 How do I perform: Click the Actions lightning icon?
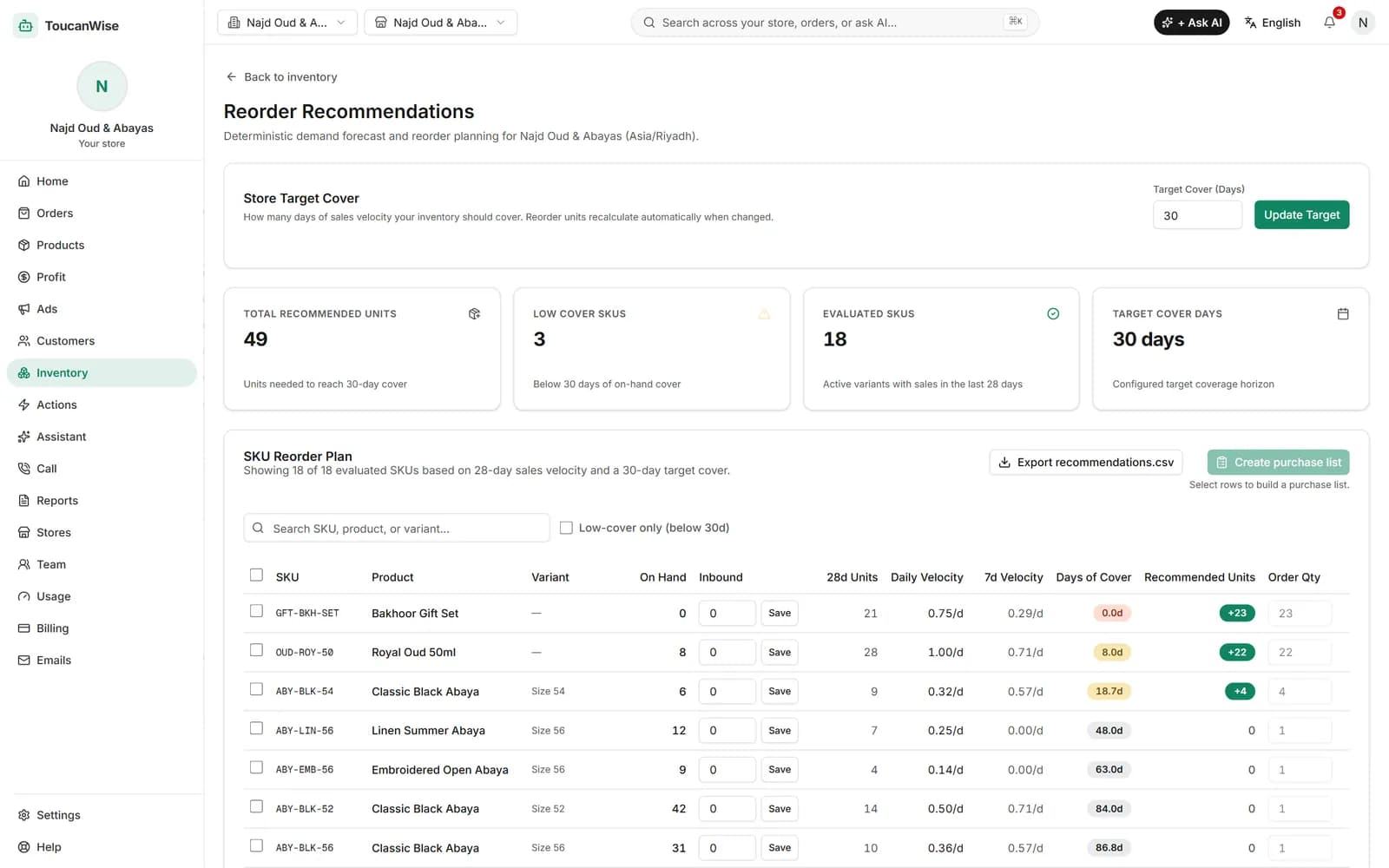click(x=24, y=404)
